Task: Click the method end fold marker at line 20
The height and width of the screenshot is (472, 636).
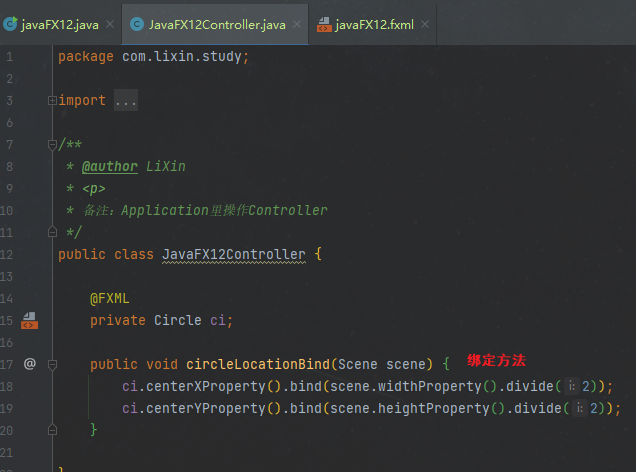Action: [52, 430]
